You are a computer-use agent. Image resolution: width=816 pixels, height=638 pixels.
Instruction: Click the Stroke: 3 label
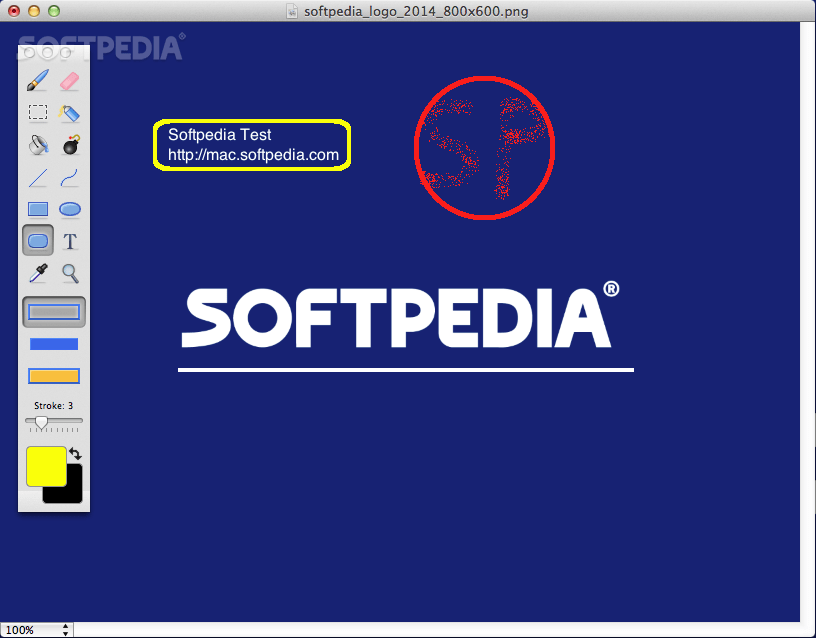pyautogui.click(x=54, y=405)
